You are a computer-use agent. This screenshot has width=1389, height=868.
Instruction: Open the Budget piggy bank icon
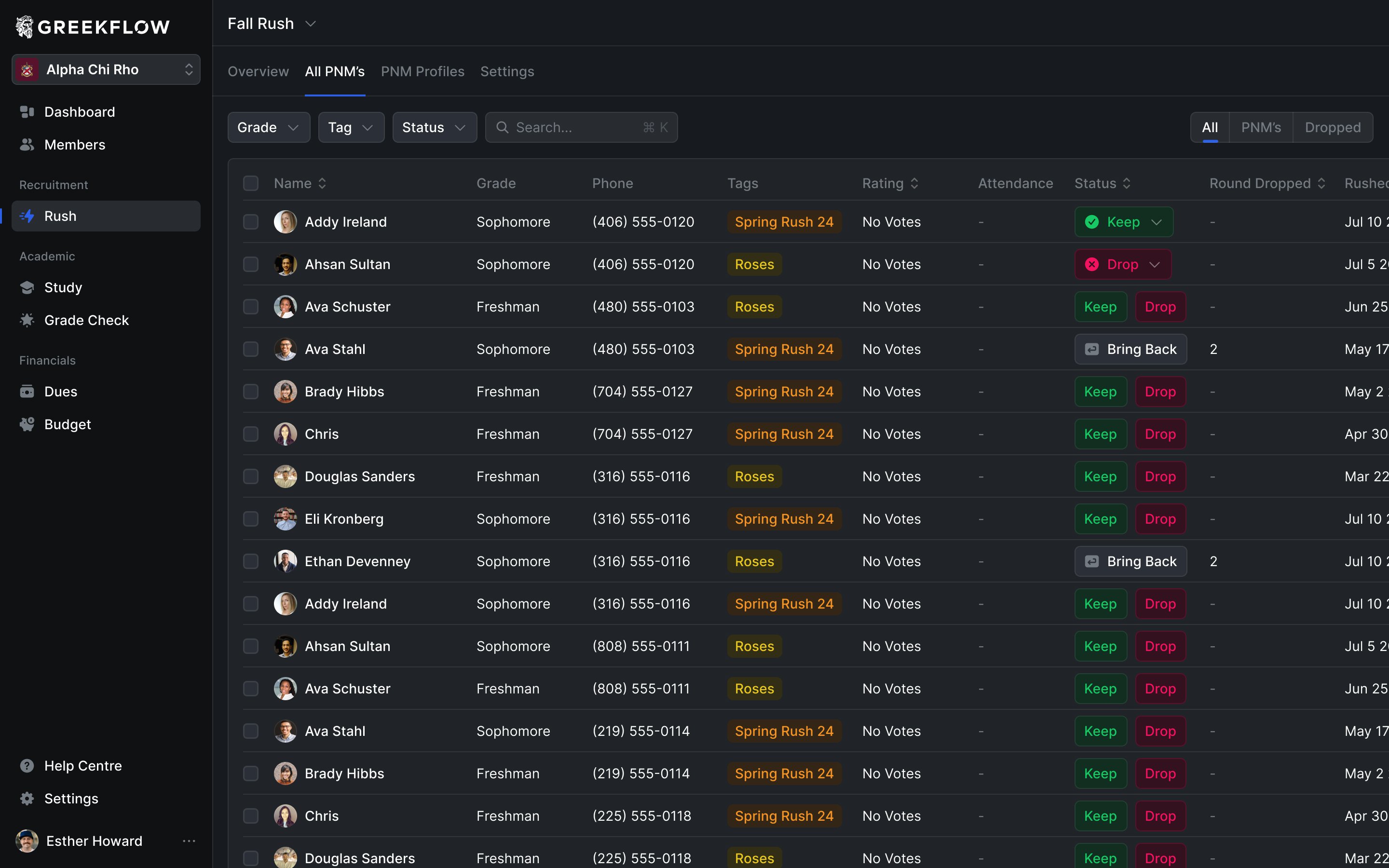27,424
